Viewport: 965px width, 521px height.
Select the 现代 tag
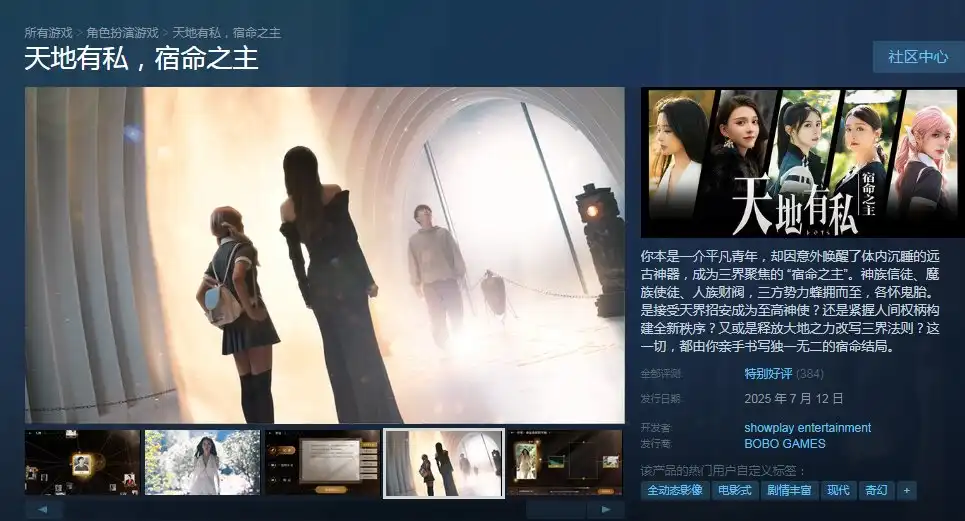tap(838, 490)
